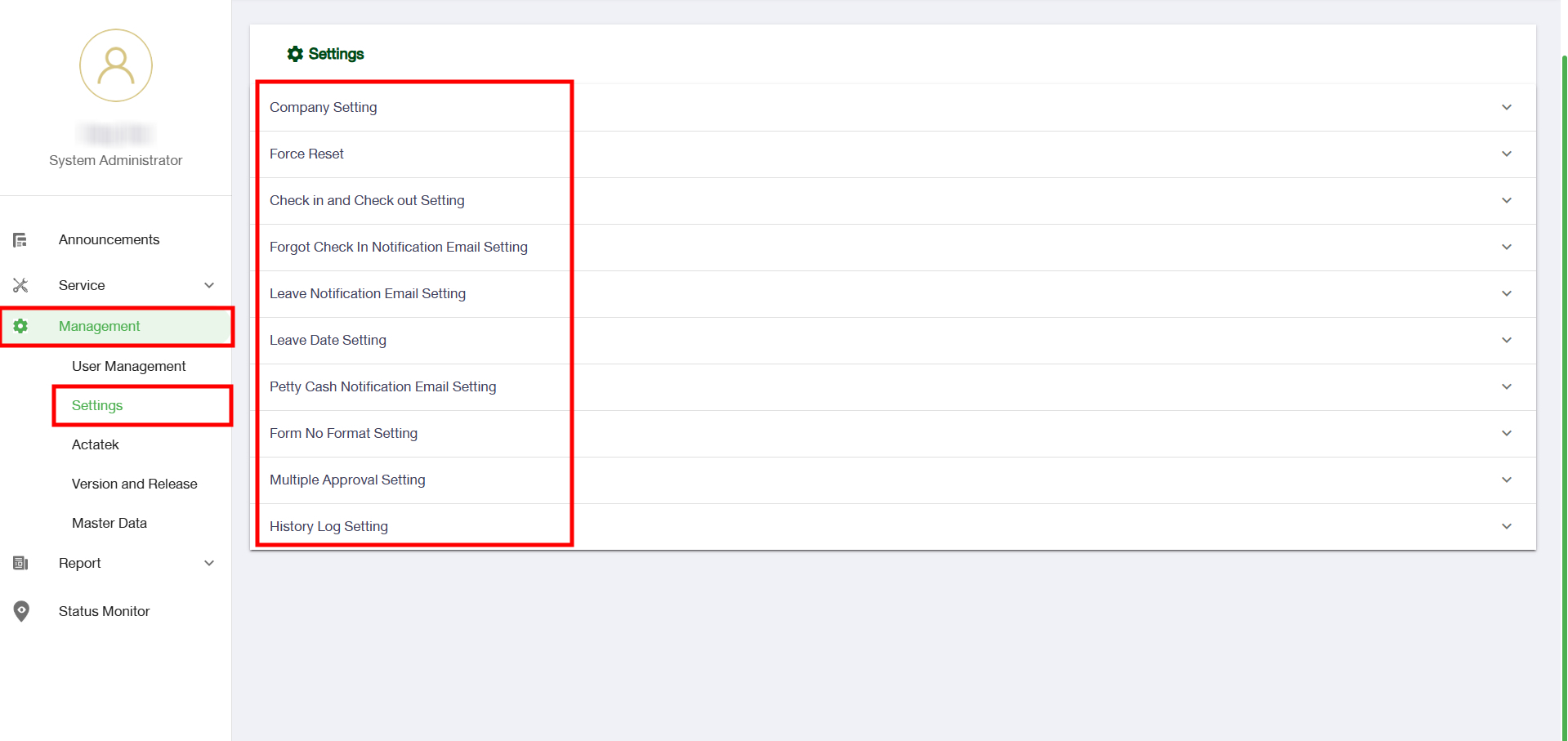Click the Report sidebar icon

point(20,563)
